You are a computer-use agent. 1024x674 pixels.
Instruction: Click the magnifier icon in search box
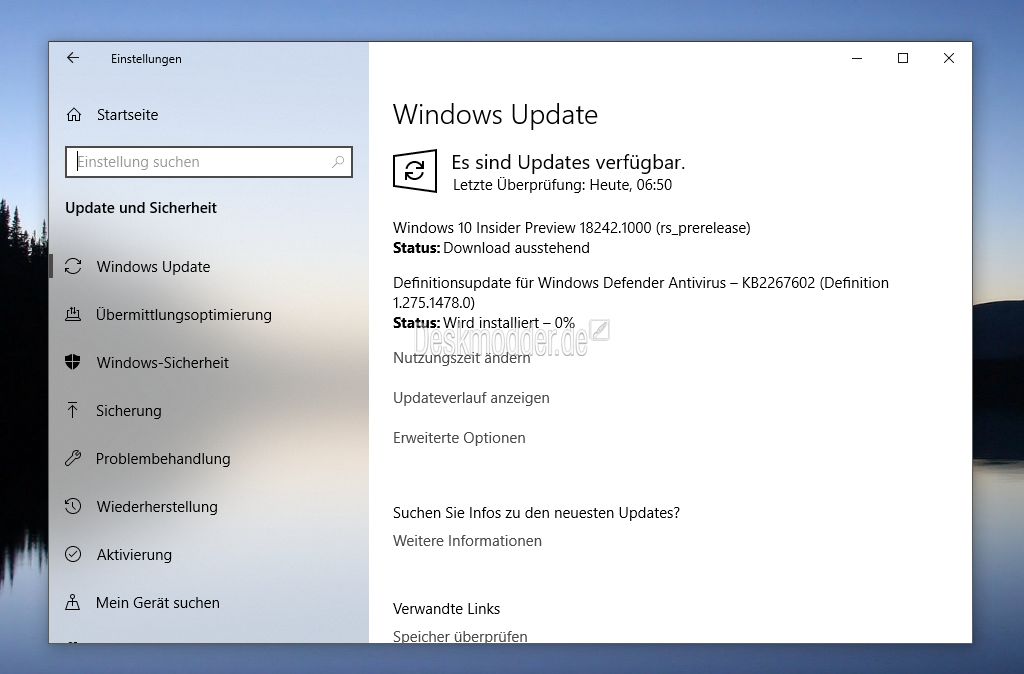pos(338,161)
